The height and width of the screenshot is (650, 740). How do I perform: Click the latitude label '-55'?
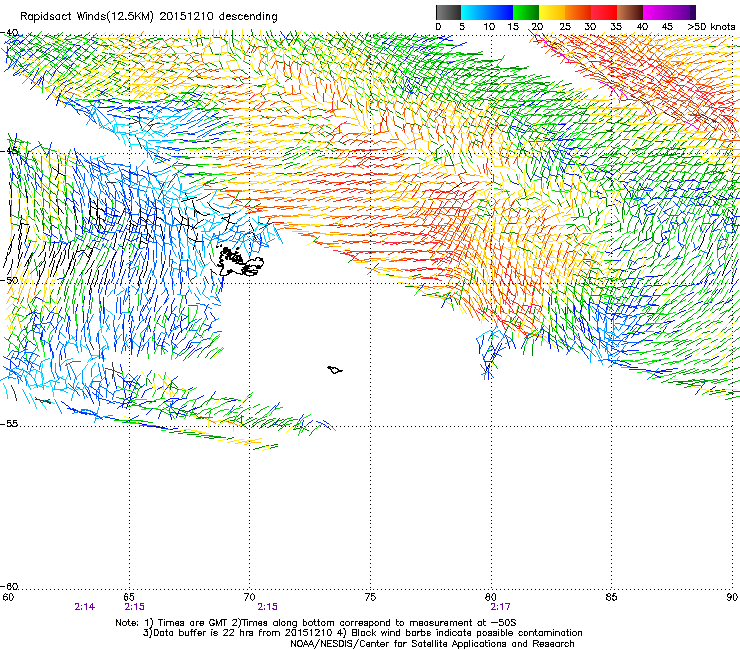(x=8, y=424)
